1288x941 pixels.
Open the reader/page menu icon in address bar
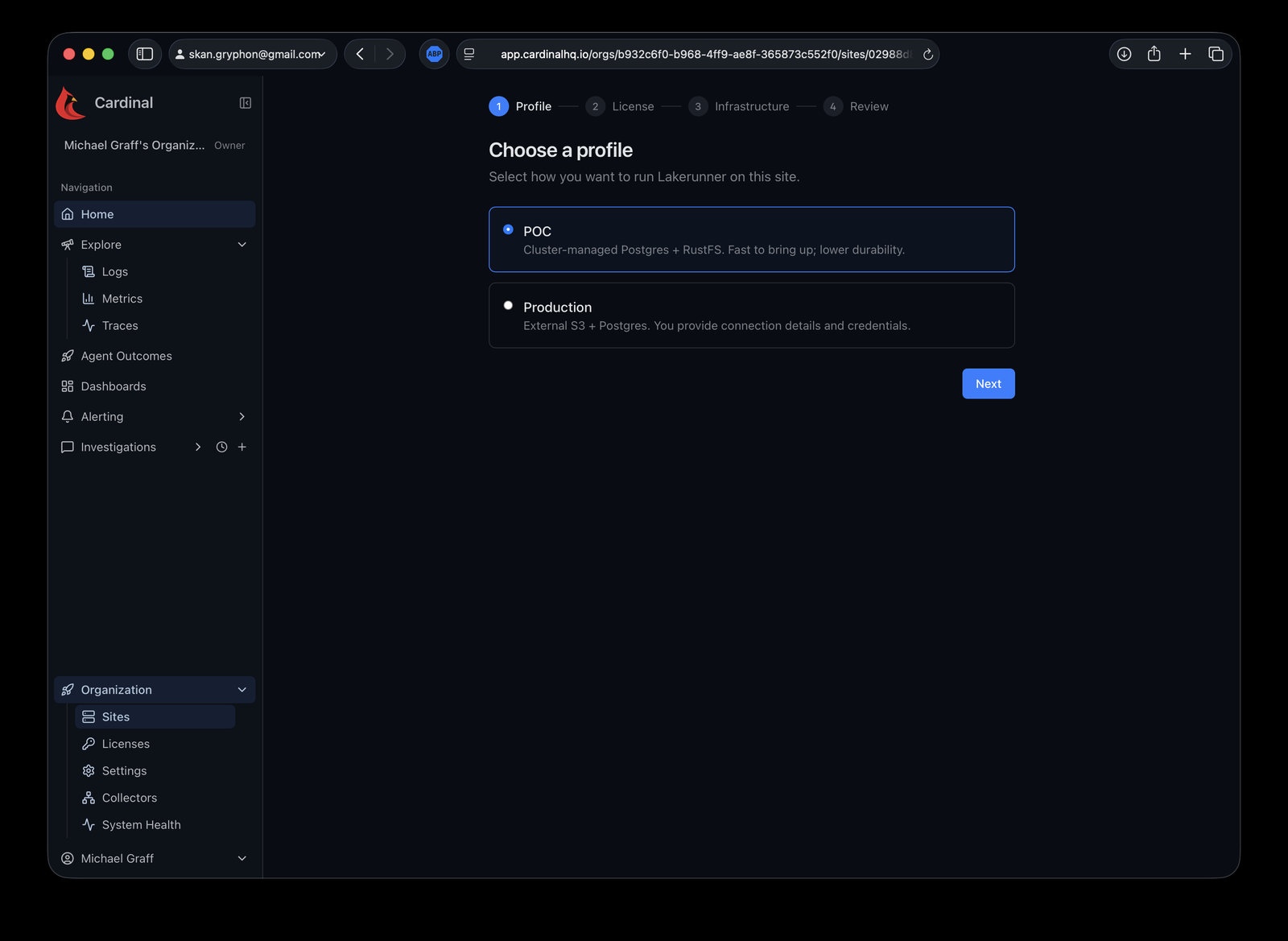(x=469, y=54)
